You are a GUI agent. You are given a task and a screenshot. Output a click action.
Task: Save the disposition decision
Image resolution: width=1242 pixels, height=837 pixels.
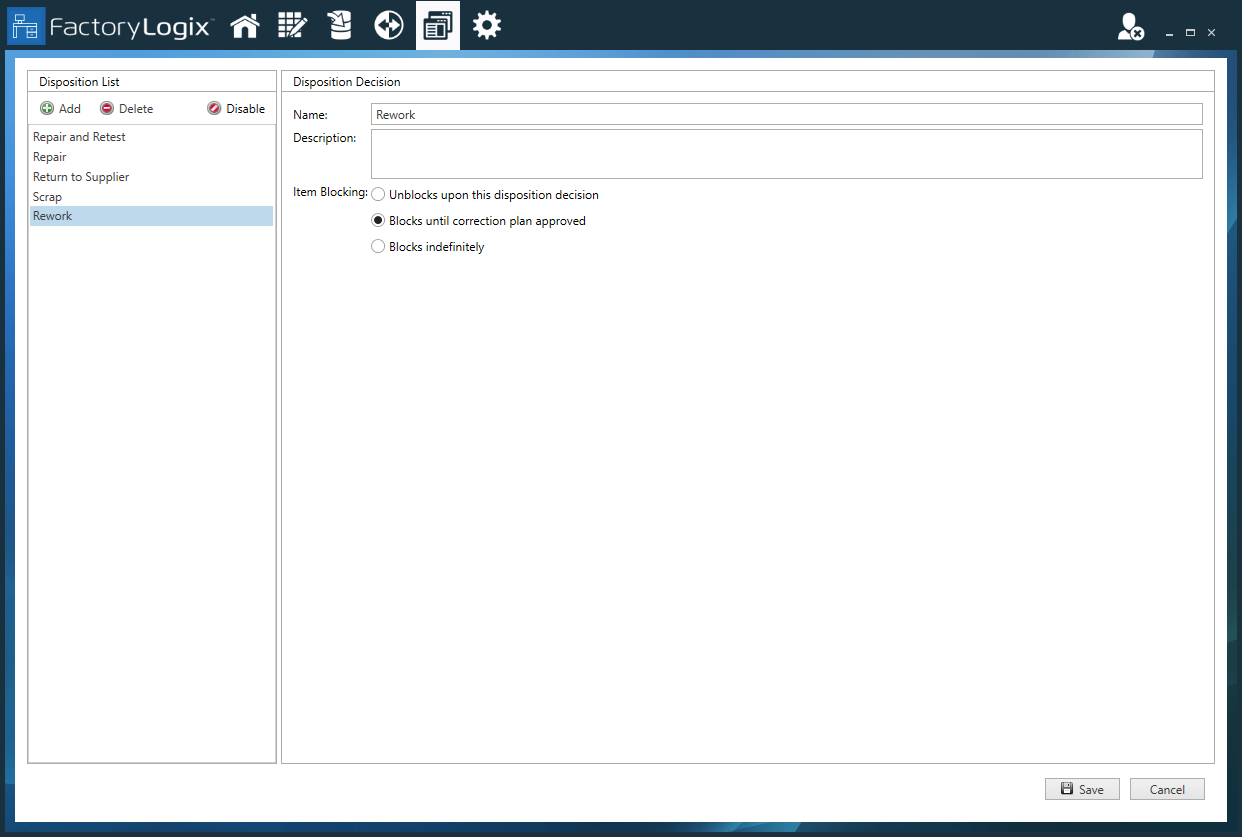click(x=1082, y=789)
